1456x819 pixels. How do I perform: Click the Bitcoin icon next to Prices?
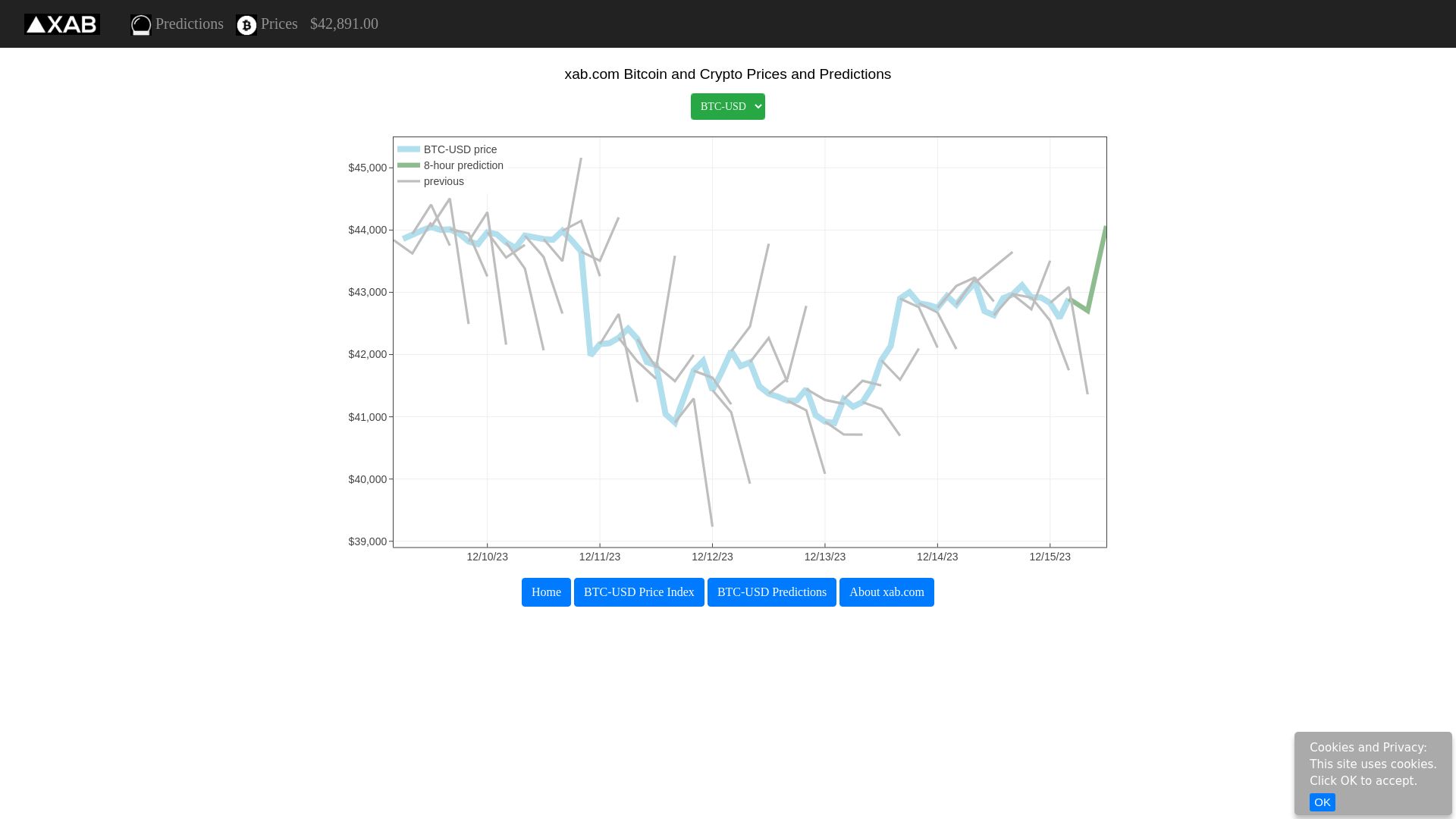(x=245, y=25)
